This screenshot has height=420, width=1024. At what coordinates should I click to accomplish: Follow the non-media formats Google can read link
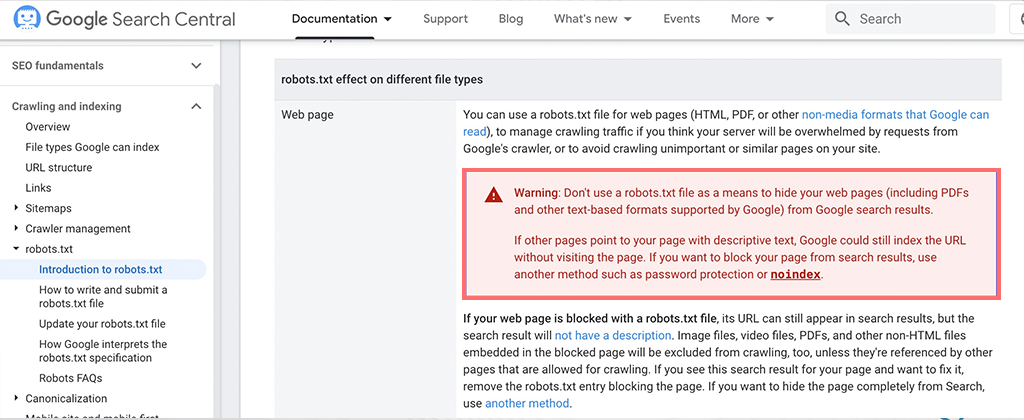[895, 114]
